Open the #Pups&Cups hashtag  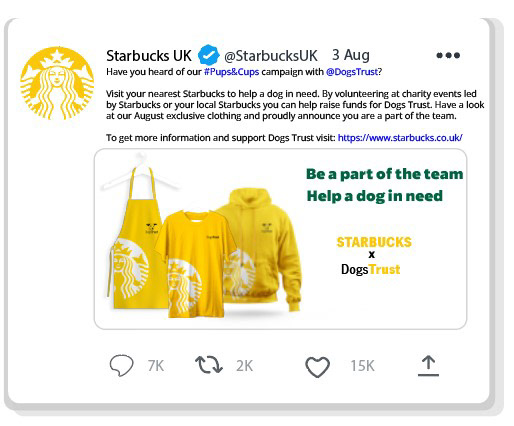[231, 72]
